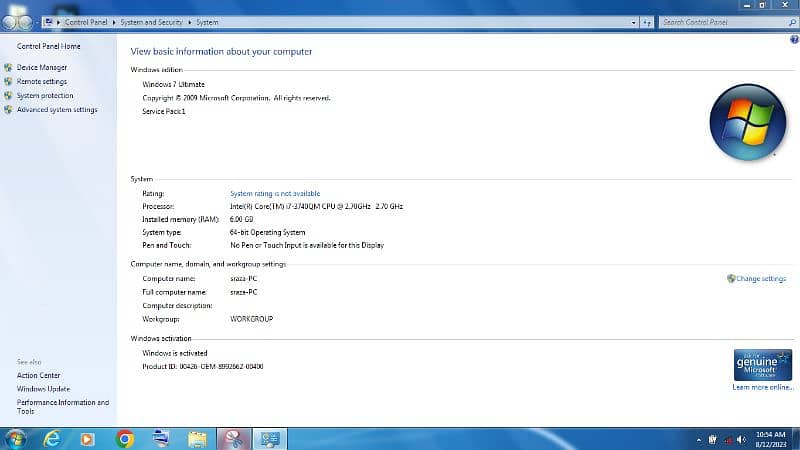The height and width of the screenshot is (450, 800).
Task: Click the Remote settings shield icon
Action: pos(9,82)
